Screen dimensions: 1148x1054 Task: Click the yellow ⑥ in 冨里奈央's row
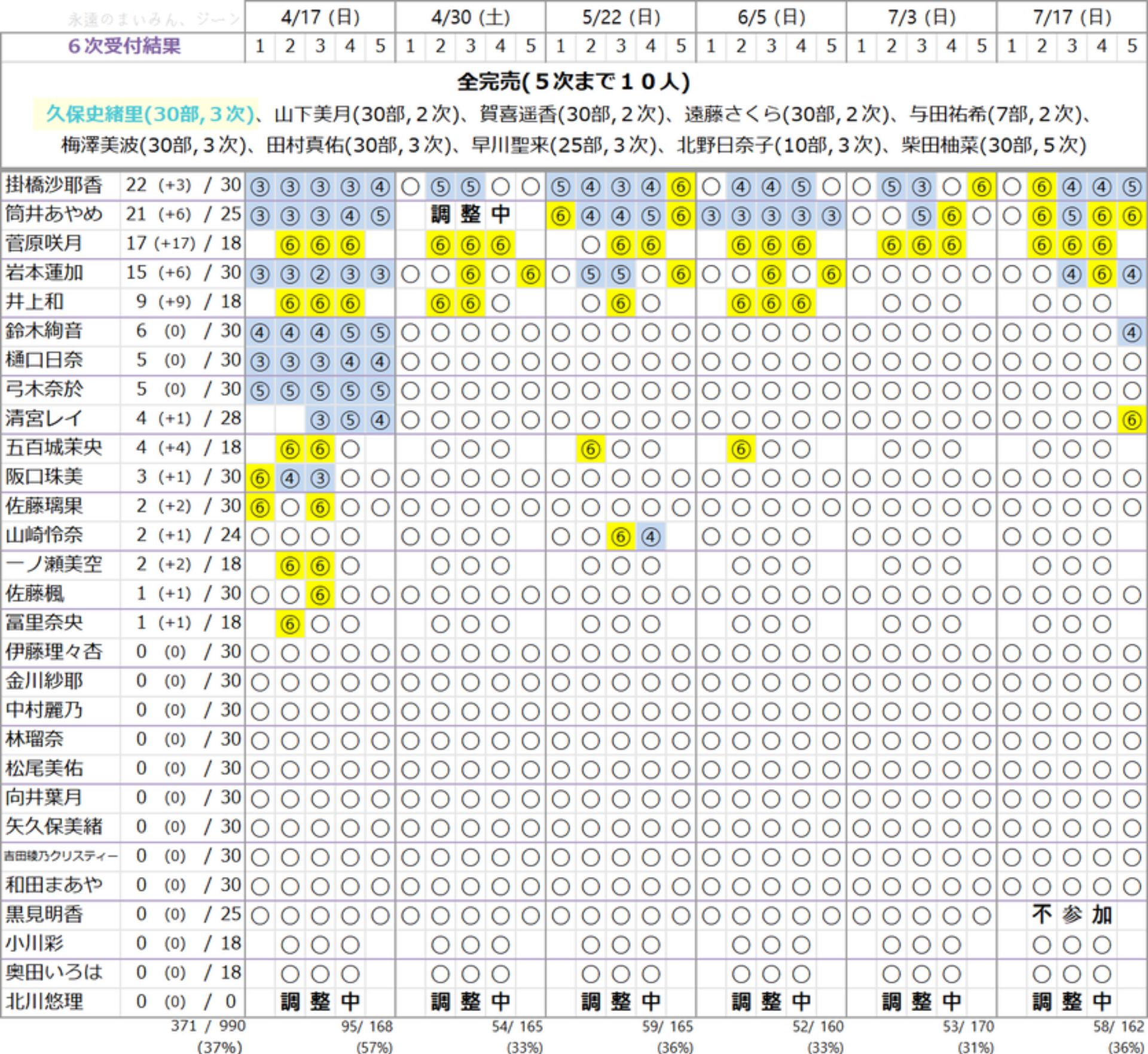tap(290, 625)
